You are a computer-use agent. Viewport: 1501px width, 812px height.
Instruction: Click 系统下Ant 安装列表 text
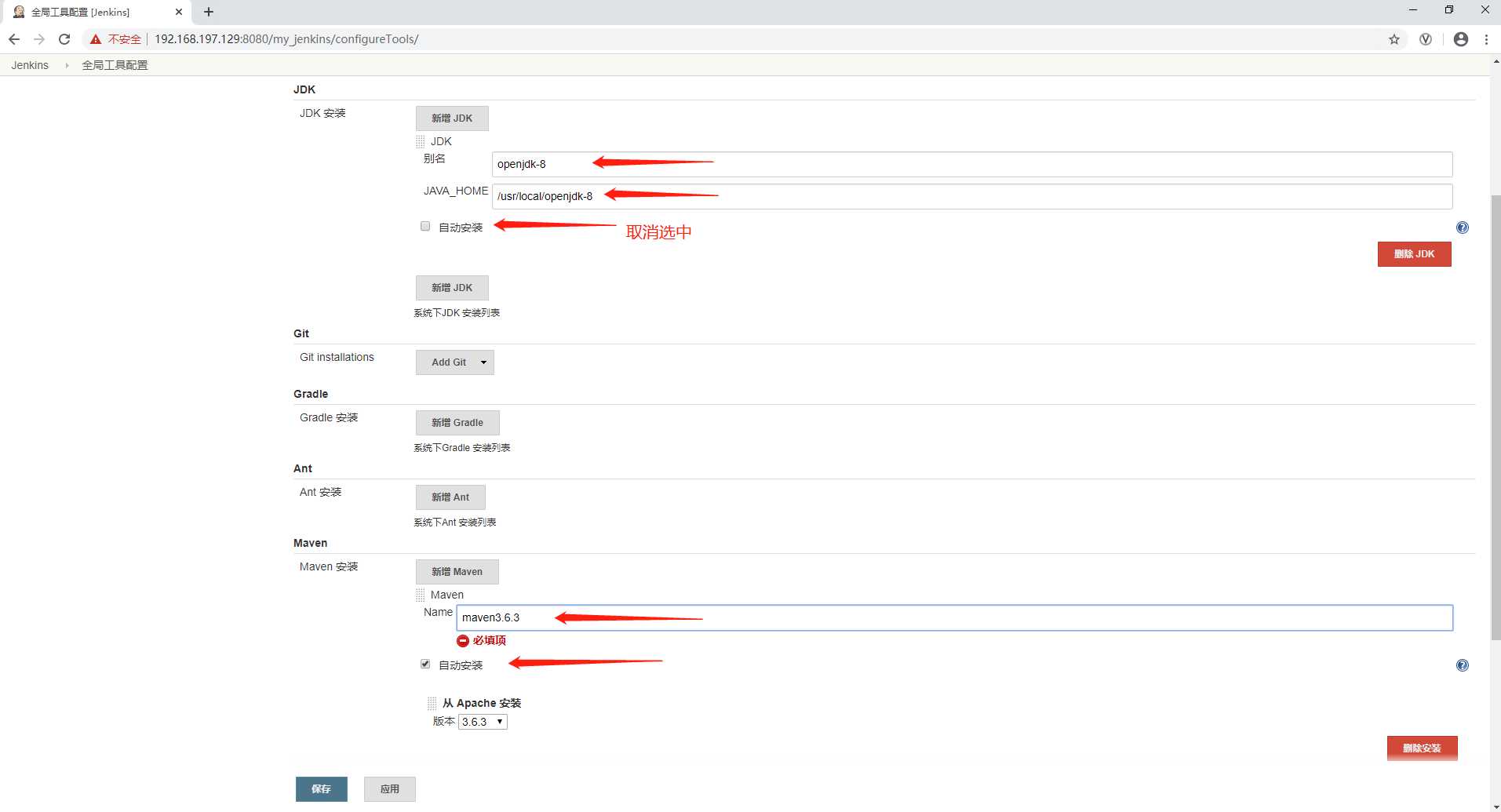[455, 523]
